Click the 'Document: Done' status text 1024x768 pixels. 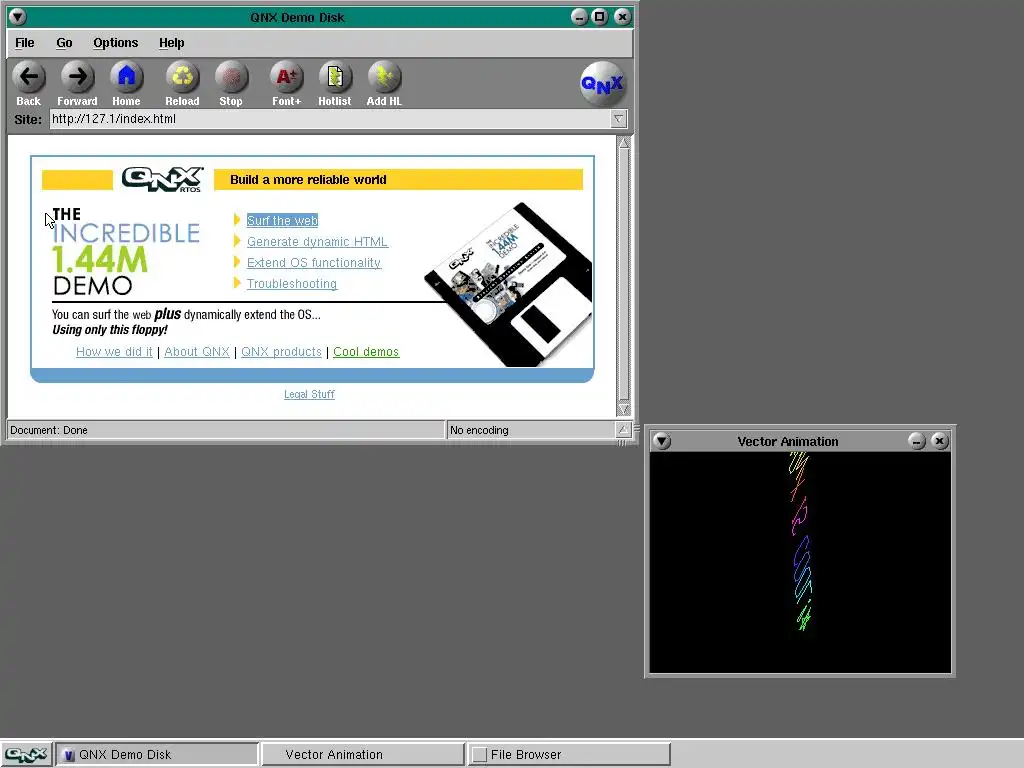(49, 430)
